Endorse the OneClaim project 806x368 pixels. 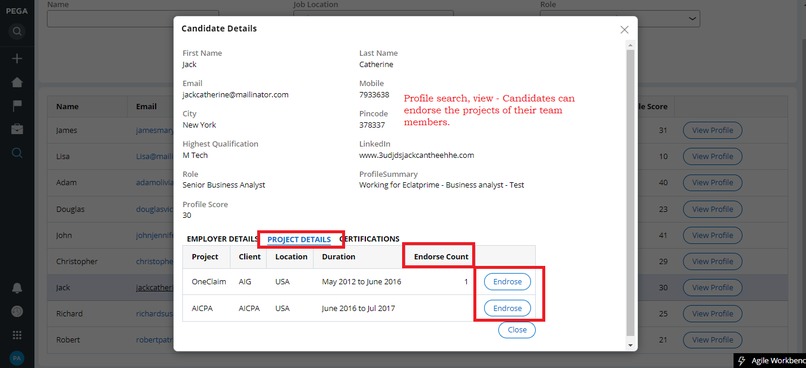click(x=507, y=282)
